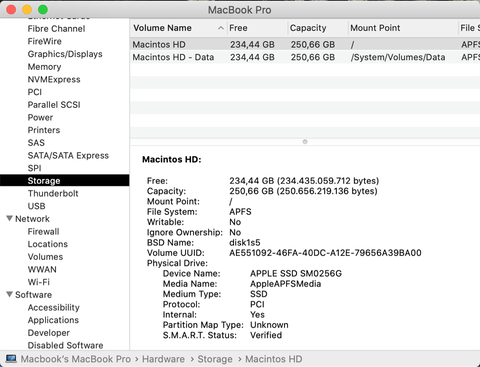Select USB in the sidebar
This screenshot has width=480, height=367.
click(36, 206)
